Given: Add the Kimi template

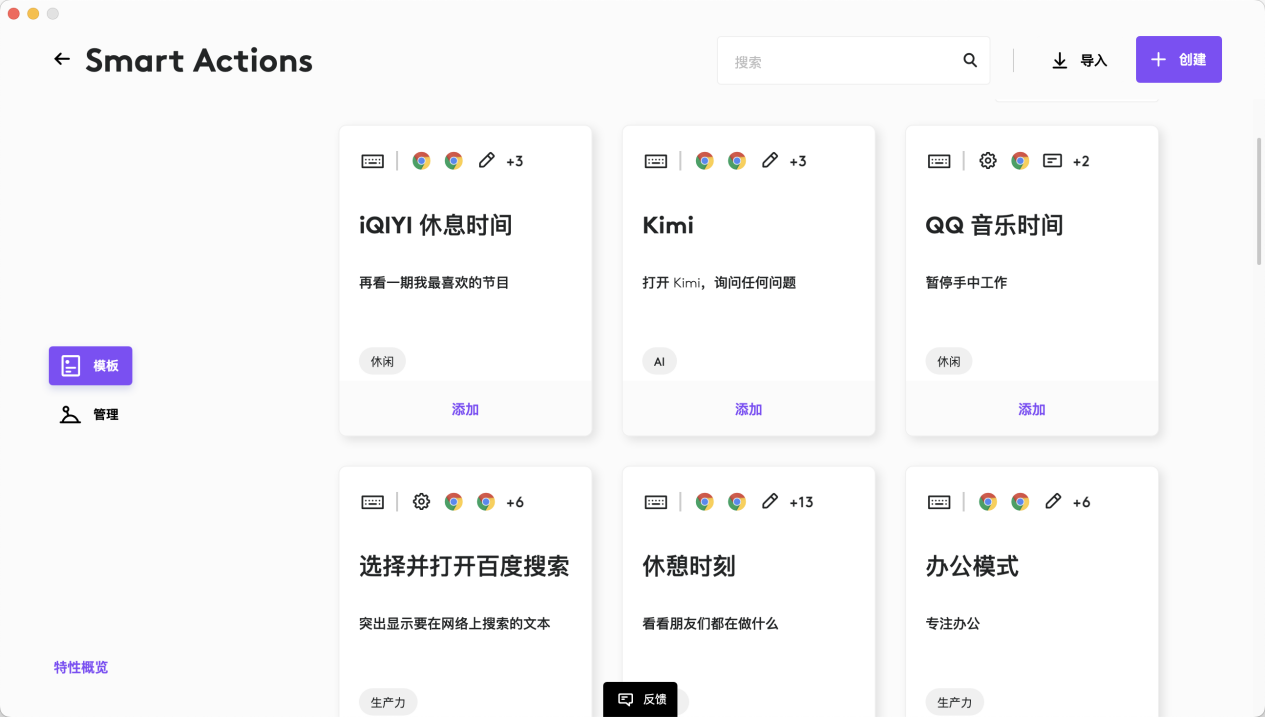Looking at the screenshot, I should coord(749,409).
